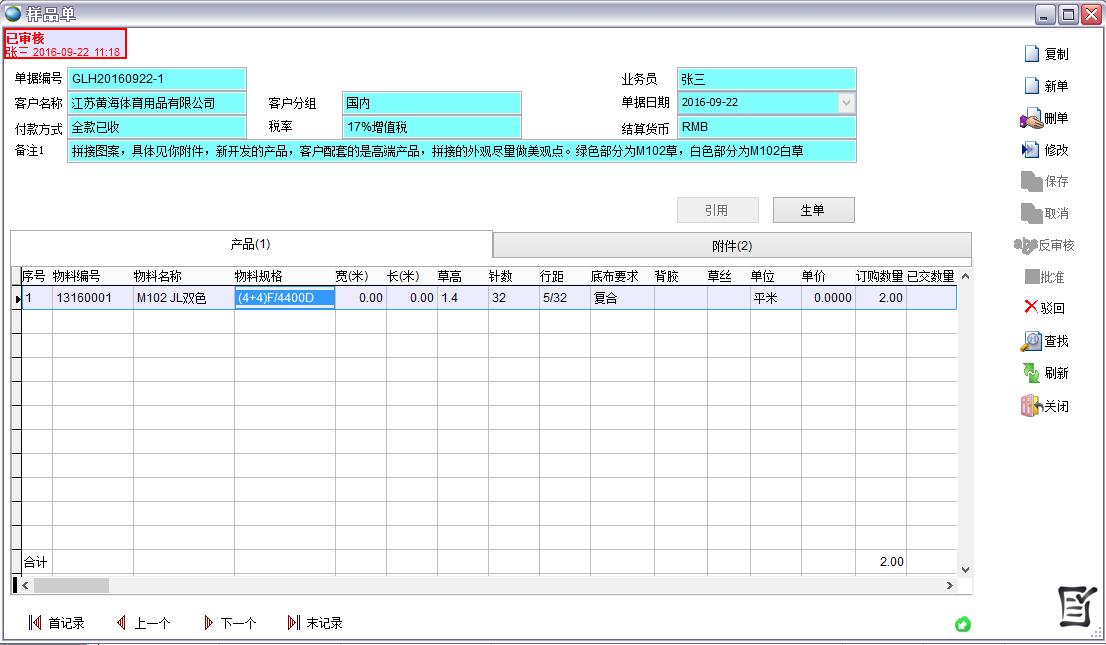
Task: Go to 首记录 first record
Action: pos(57,623)
